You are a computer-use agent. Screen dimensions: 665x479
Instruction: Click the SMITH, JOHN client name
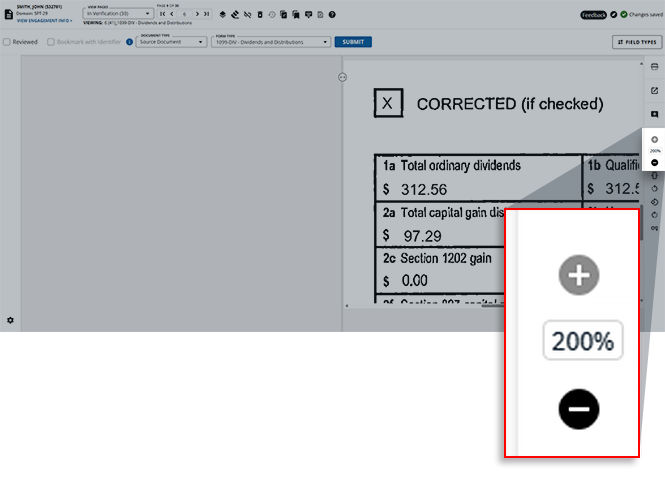coord(39,7)
